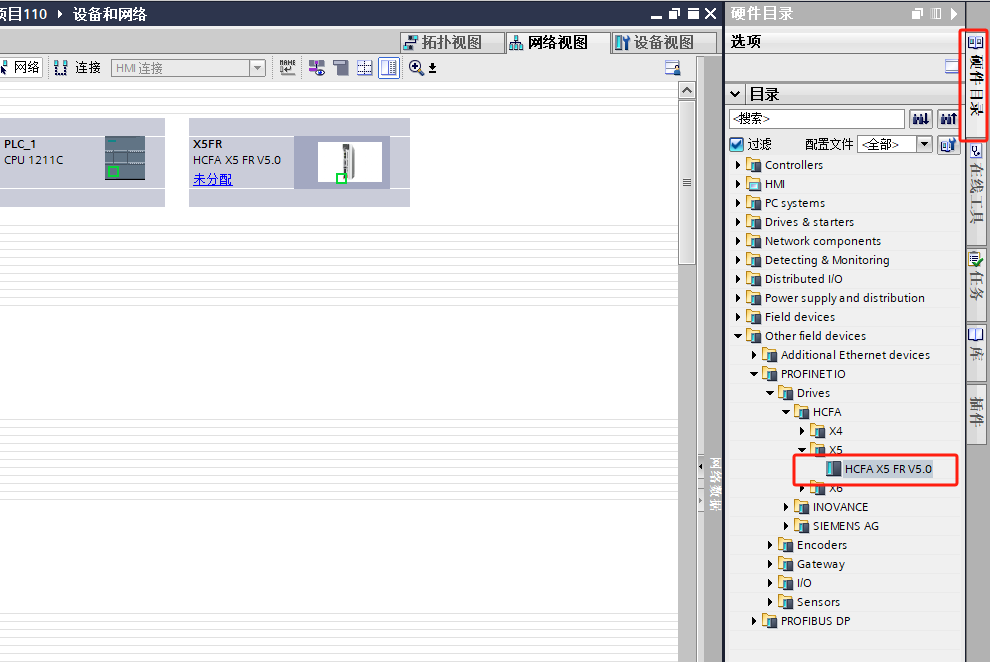Collapse the 目录 catalog section chevron
This screenshot has height=662, width=990.
pos(735,94)
